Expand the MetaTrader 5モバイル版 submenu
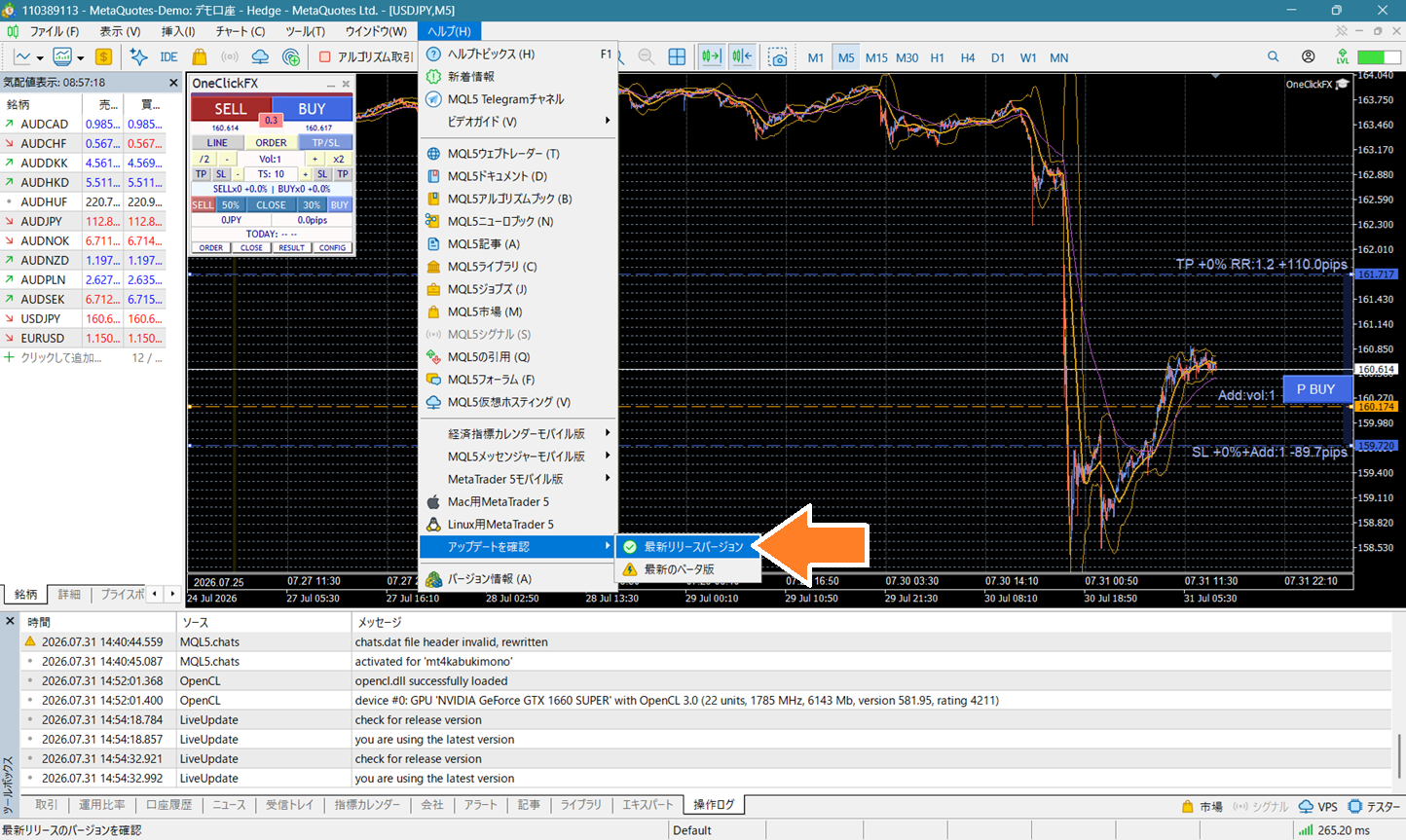Viewport: 1406px width, 840px height. (608, 479)
